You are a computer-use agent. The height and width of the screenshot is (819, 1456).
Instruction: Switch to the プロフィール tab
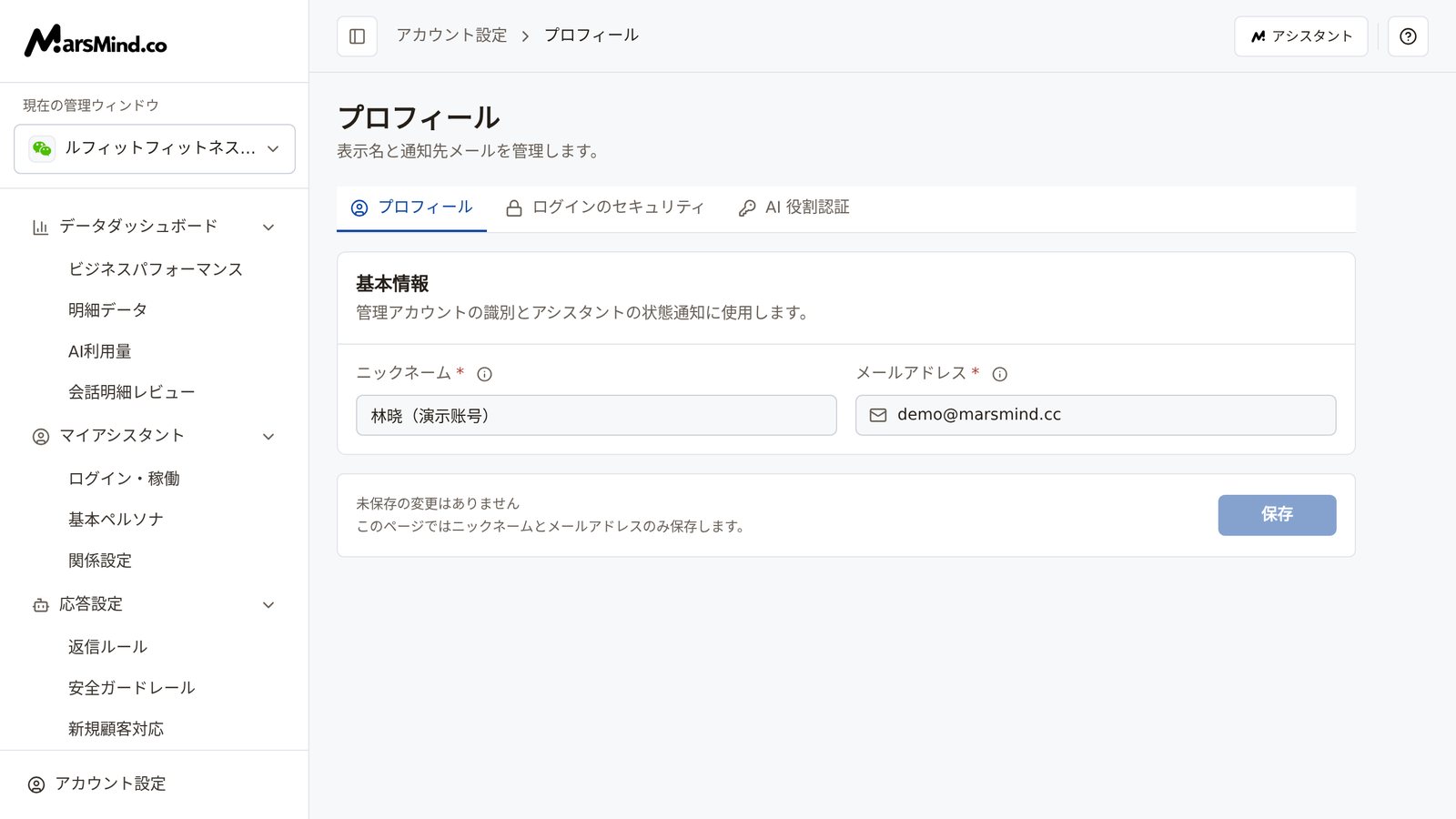pos(411,208)
